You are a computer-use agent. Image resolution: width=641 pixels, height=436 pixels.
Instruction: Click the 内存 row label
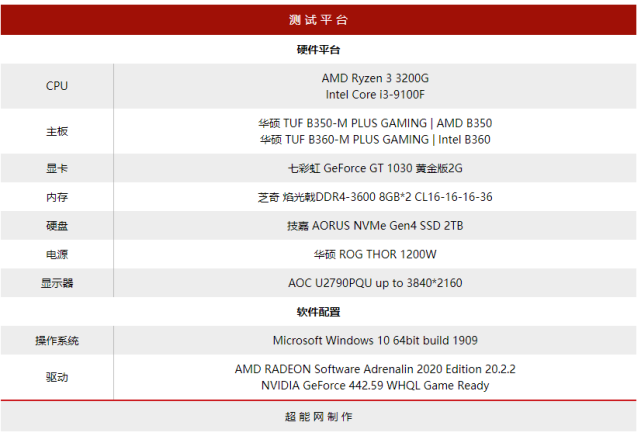coord(57,197)
